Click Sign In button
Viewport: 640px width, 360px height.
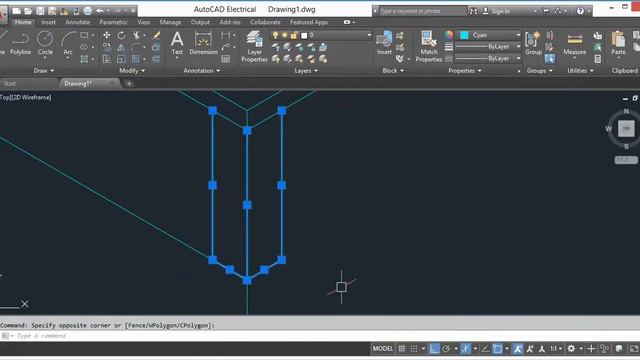pos(496,11)
